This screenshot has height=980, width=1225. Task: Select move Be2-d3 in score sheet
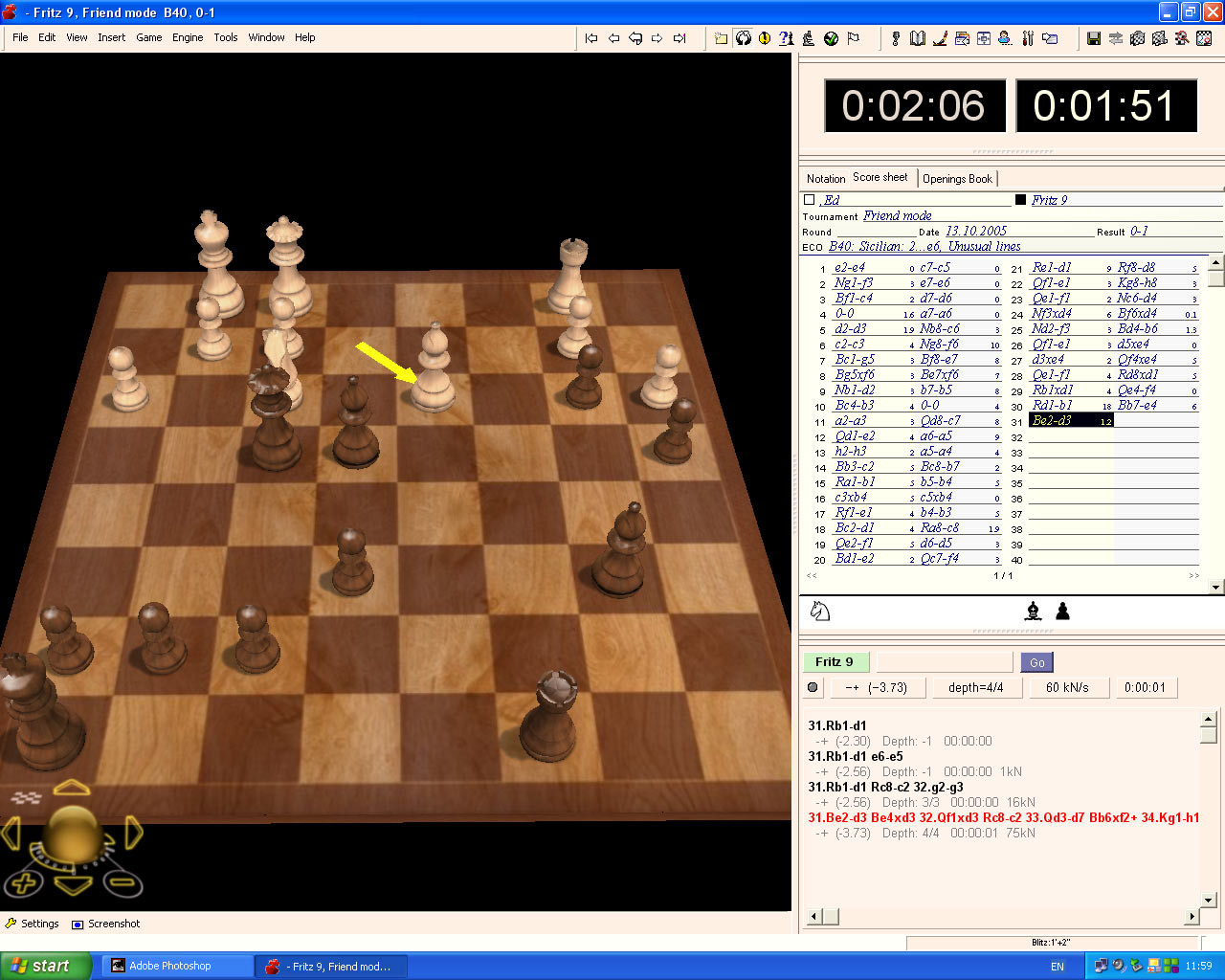coord(1052,420)
